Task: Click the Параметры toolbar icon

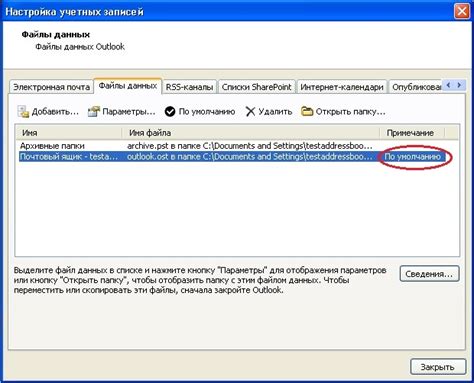Action: tap(94, 112)
